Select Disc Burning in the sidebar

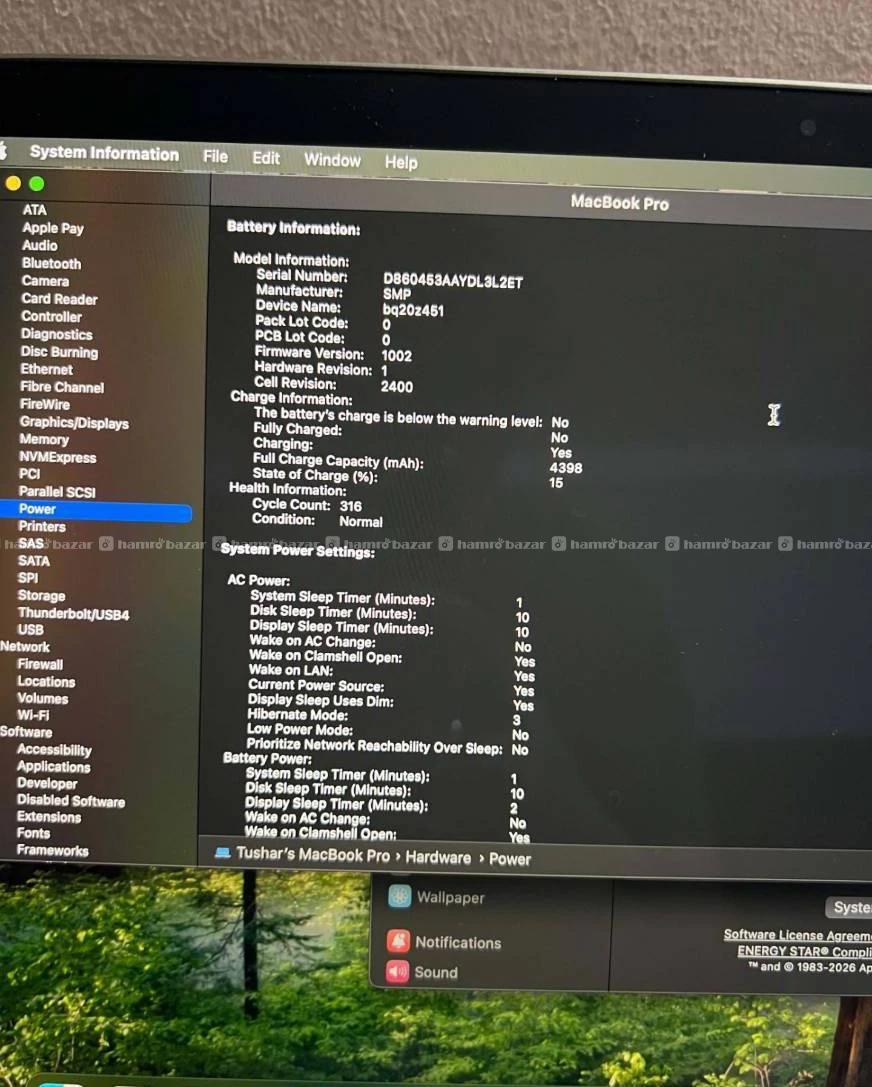point(59,351)
